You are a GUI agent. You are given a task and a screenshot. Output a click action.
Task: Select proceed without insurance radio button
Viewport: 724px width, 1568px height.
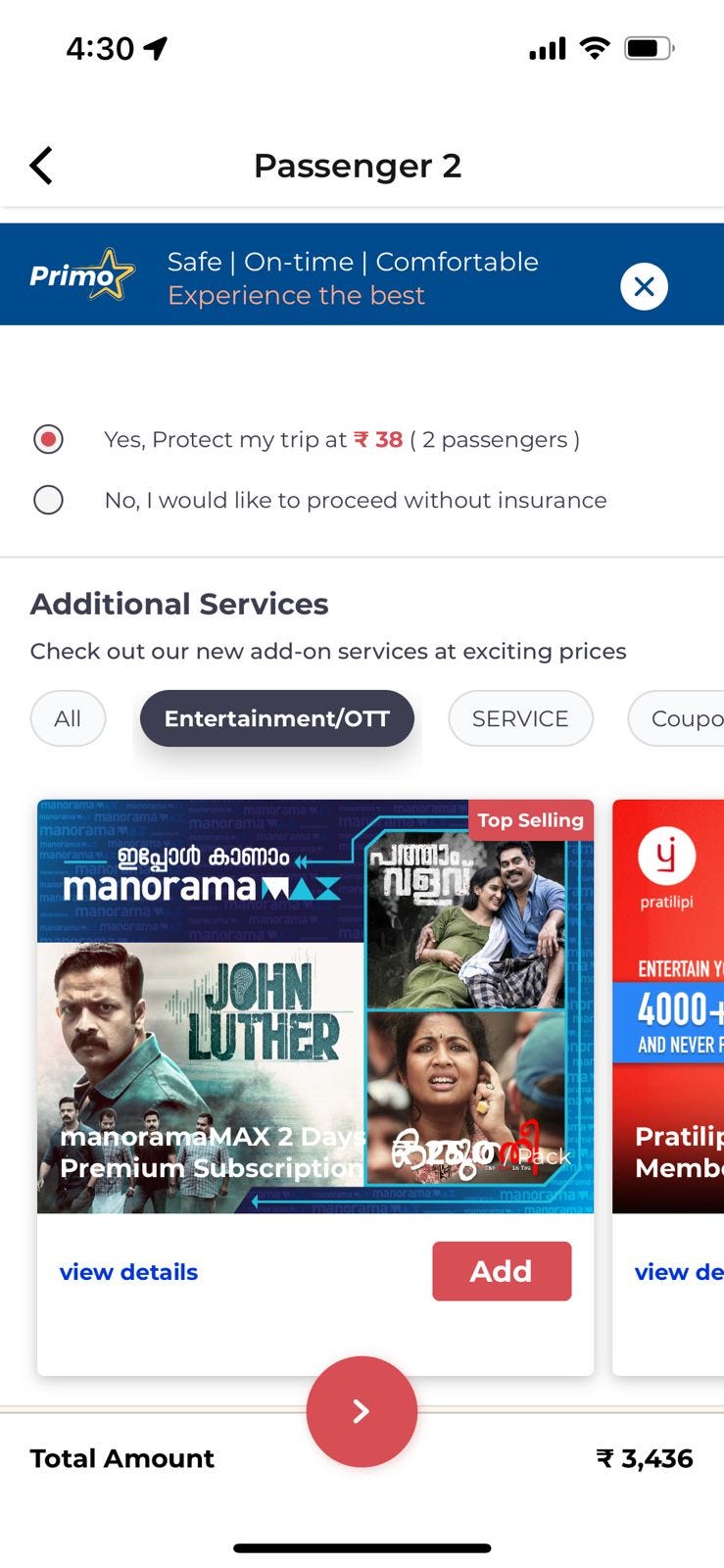pos(48,500)
